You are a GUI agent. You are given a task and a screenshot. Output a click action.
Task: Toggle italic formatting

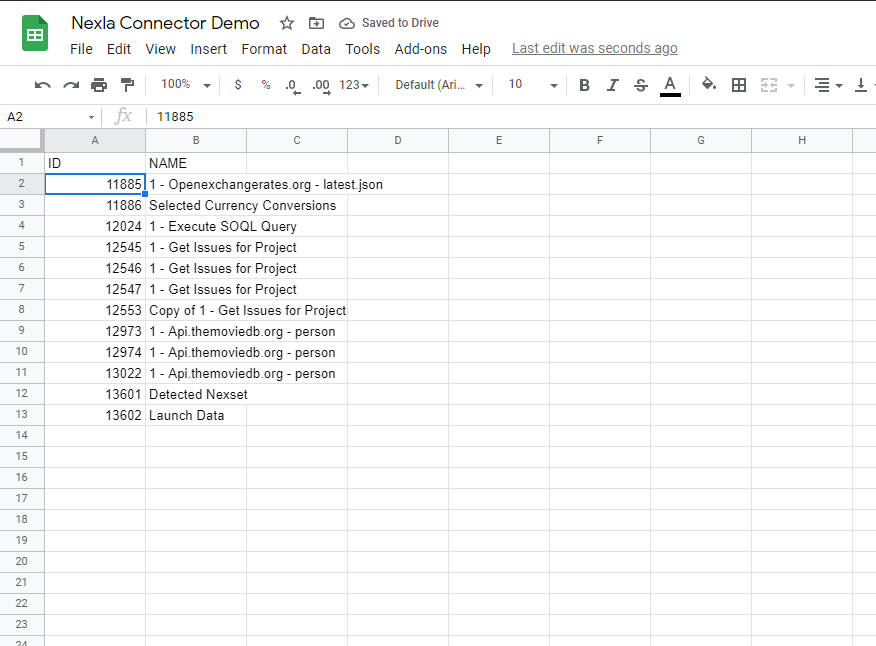613,85
